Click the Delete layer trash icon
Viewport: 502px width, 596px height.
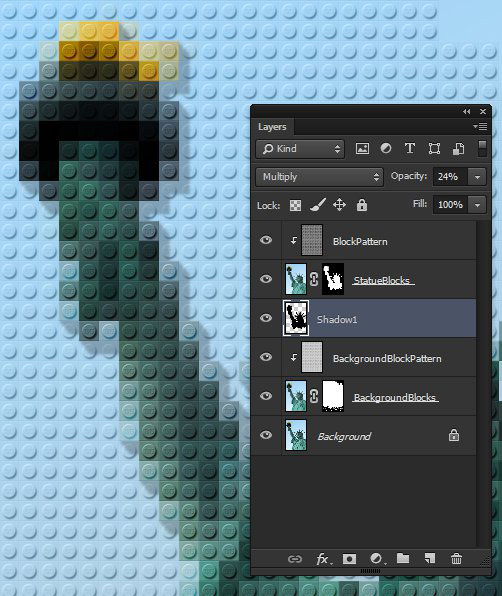pyautogui.click(x=456, y=559)
